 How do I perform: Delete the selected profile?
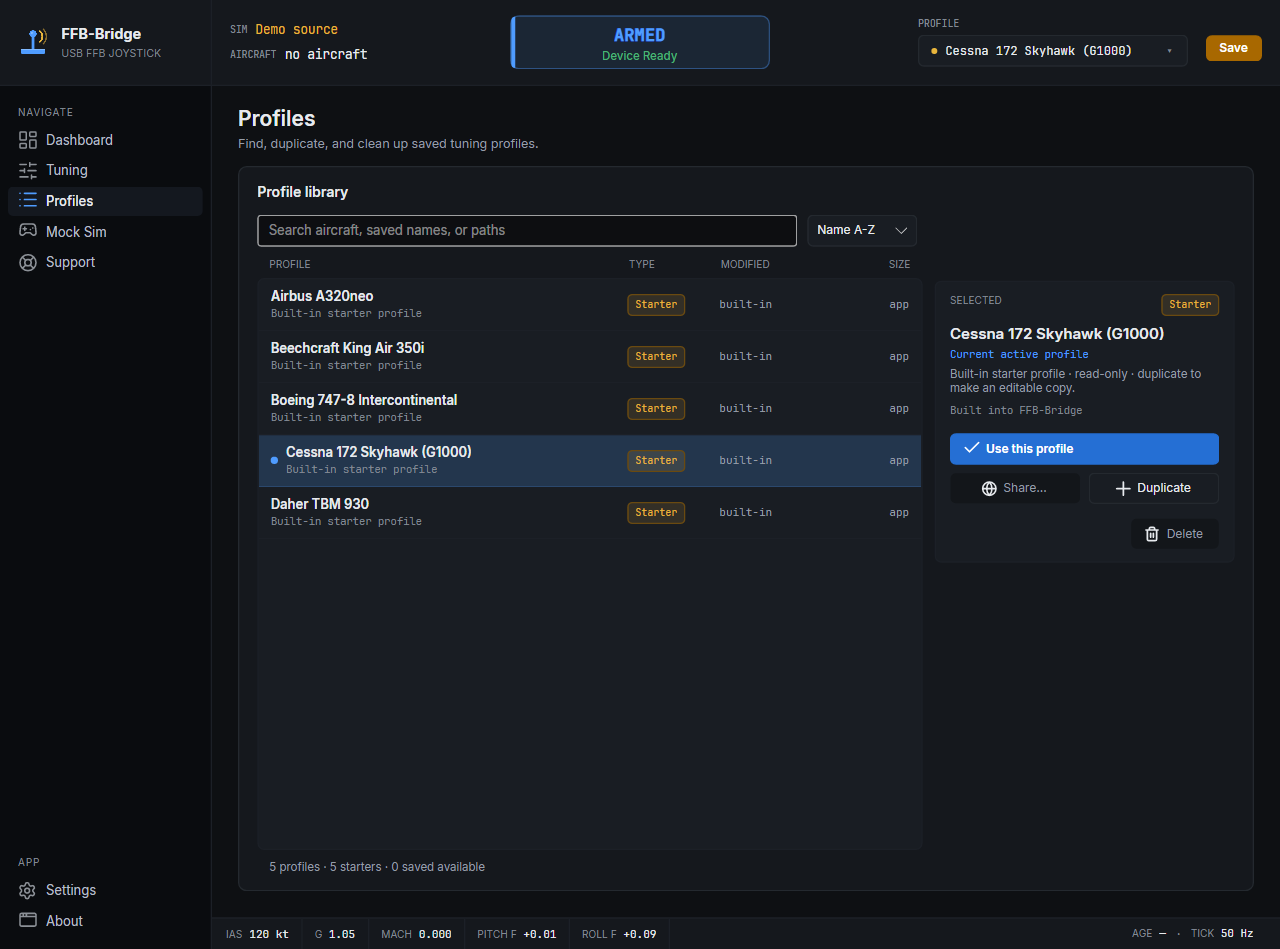pyautogui.click(x=1174, y=534)
